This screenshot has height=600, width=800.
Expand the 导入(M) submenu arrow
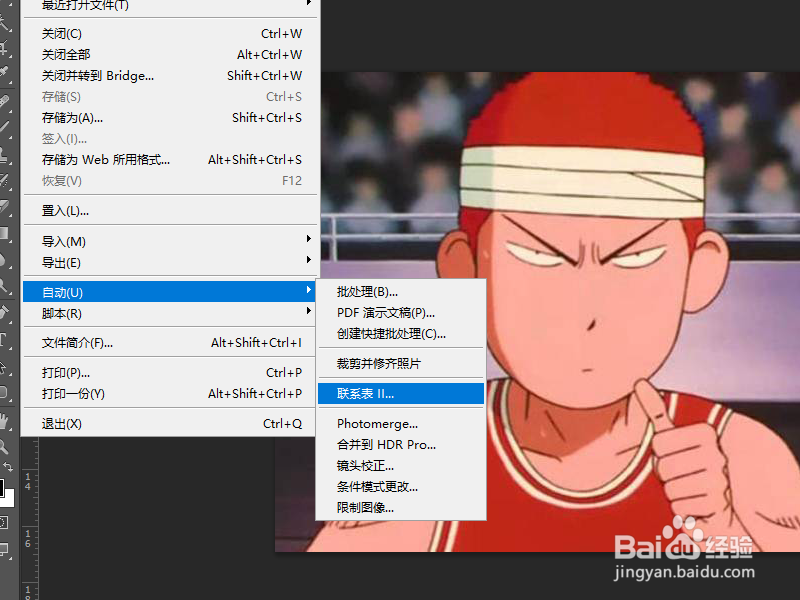(x=309, y=239)
